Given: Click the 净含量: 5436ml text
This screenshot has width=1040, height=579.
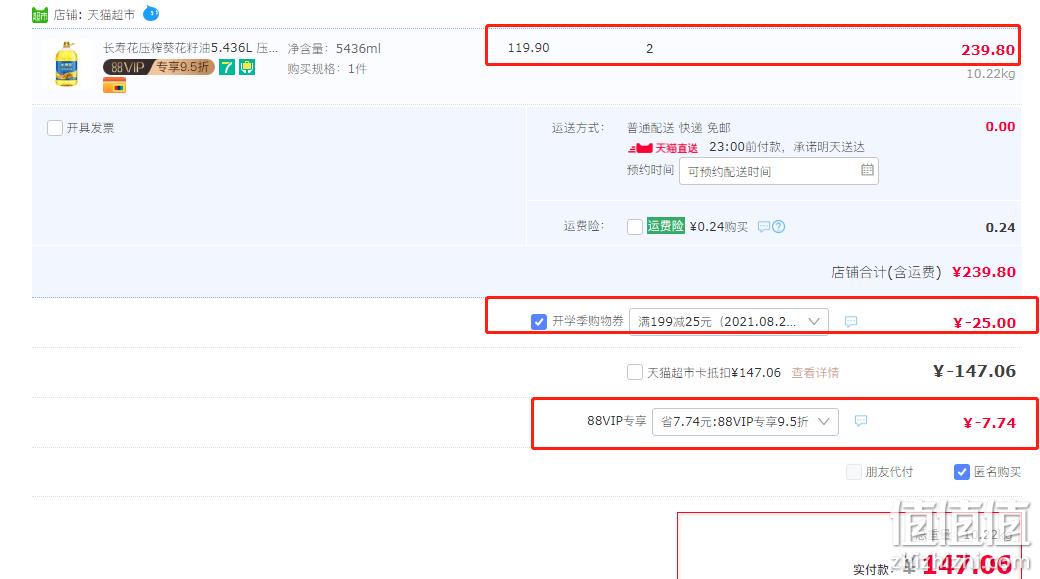Looking at the screenshot, I should 334,48.
